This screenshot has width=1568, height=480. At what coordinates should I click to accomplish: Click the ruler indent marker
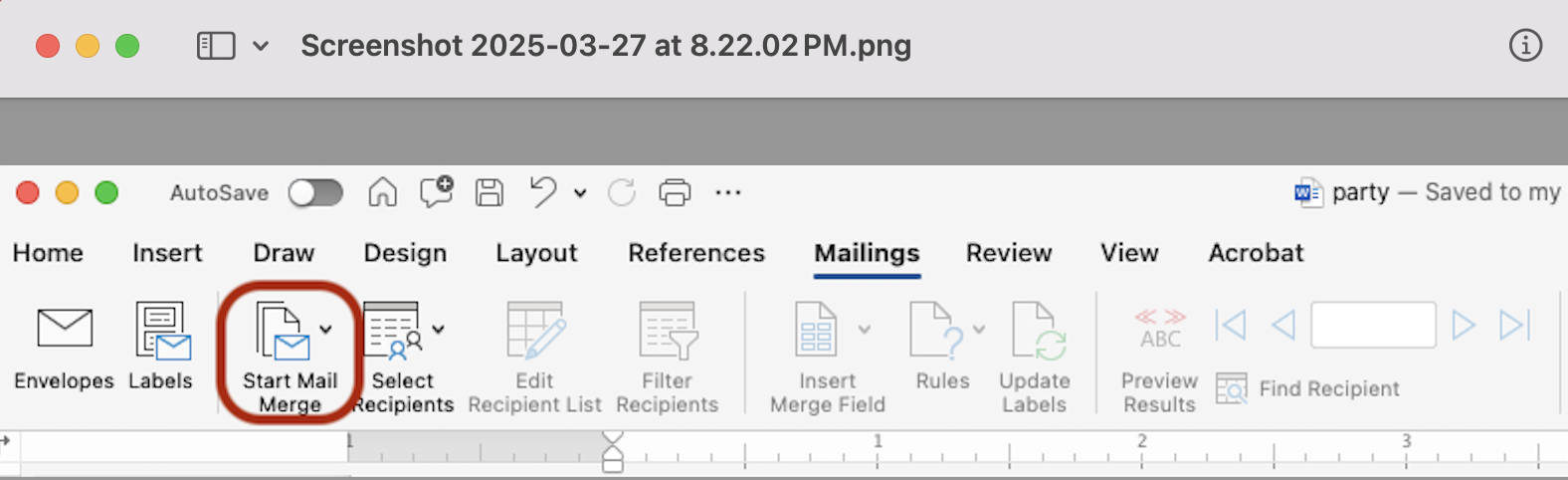tap(613, 451)
